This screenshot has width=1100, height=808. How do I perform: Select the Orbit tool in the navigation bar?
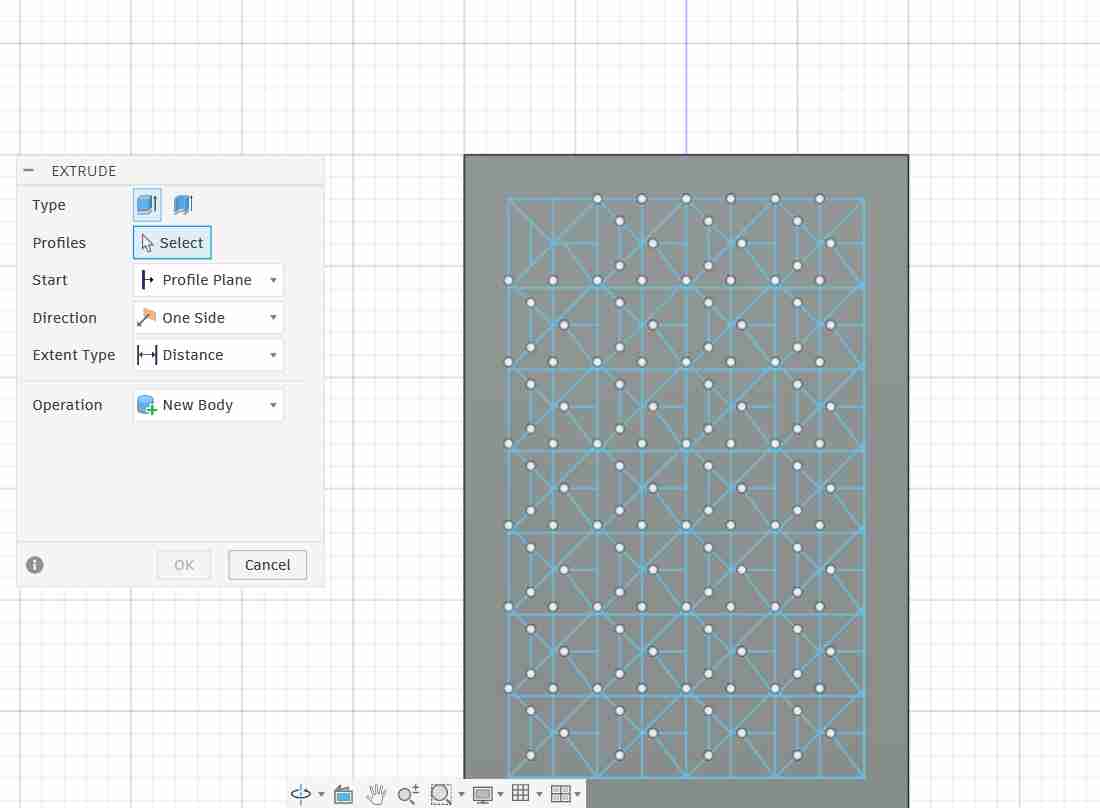point(302,794)
